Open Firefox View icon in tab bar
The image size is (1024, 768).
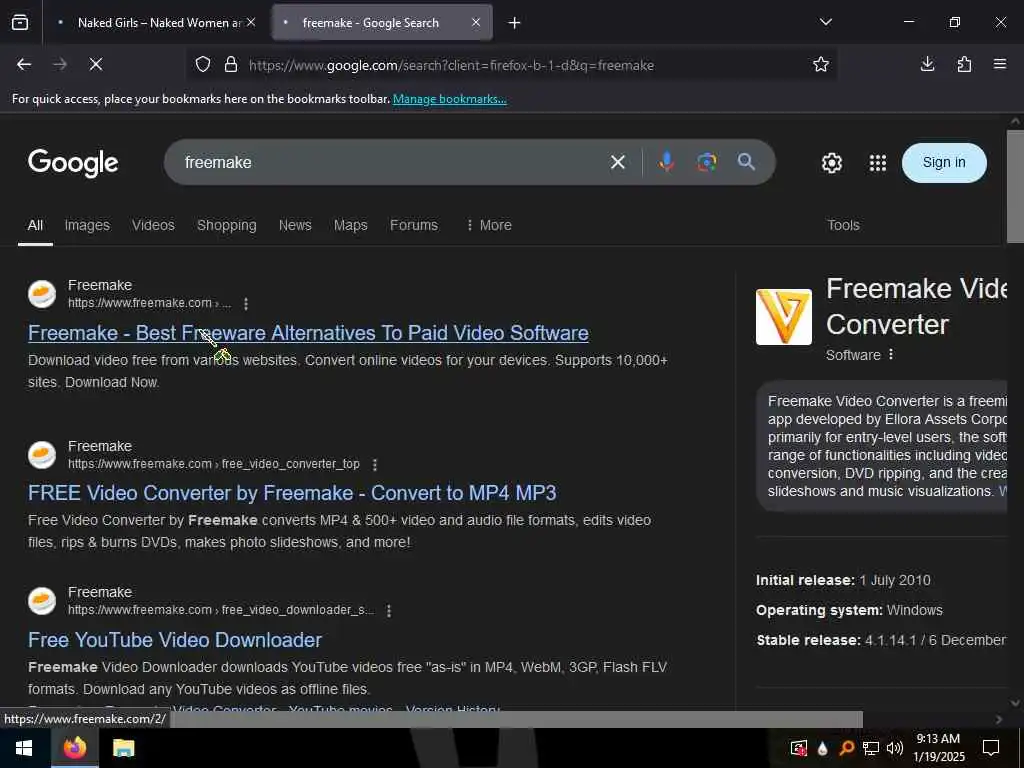[20, 23]
